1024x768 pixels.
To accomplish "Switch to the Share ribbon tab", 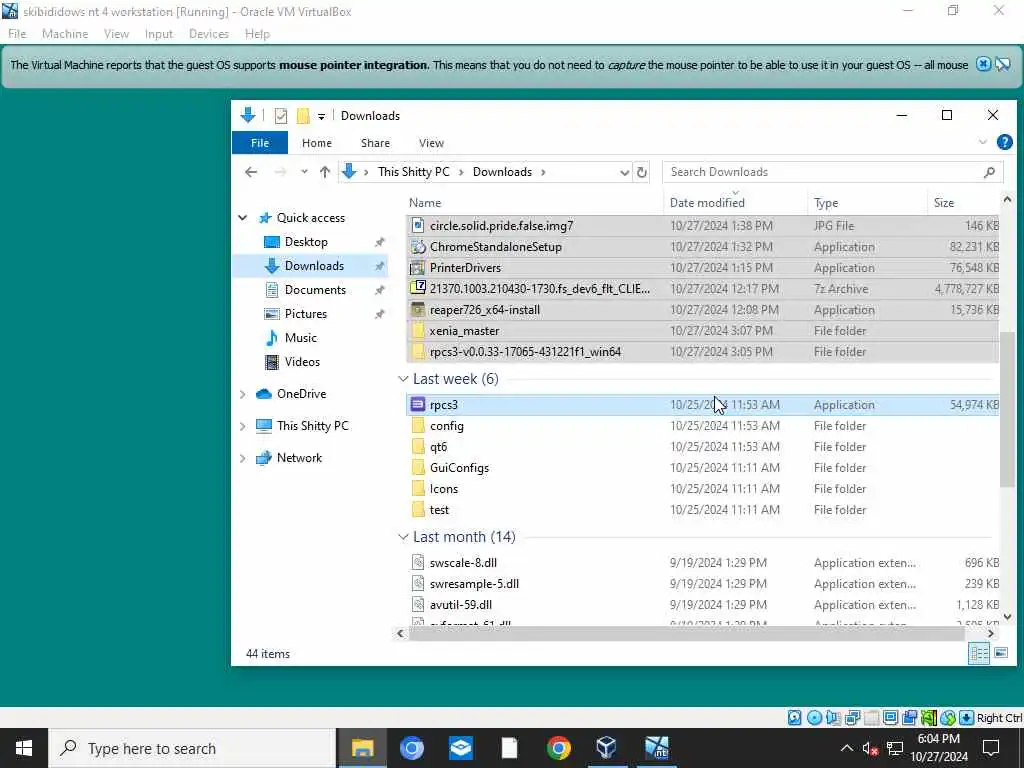I will [x=375, y=142].
